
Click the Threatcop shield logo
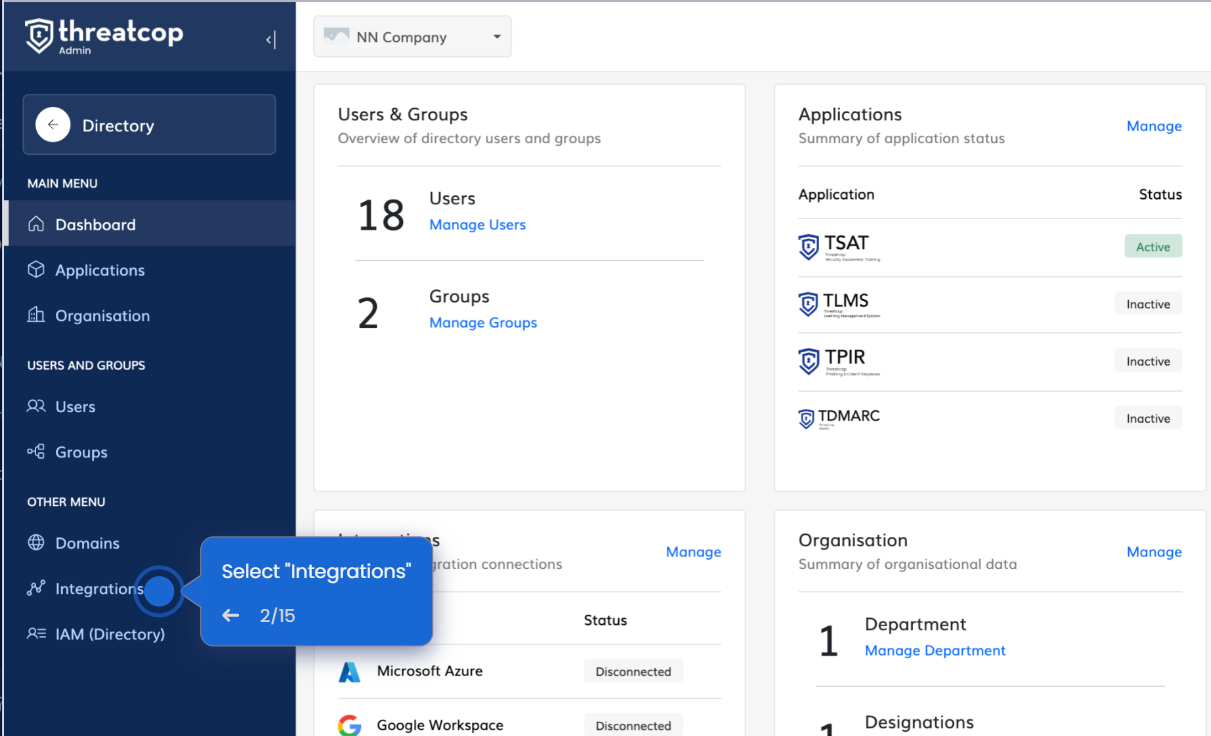[x=39, y=36]
